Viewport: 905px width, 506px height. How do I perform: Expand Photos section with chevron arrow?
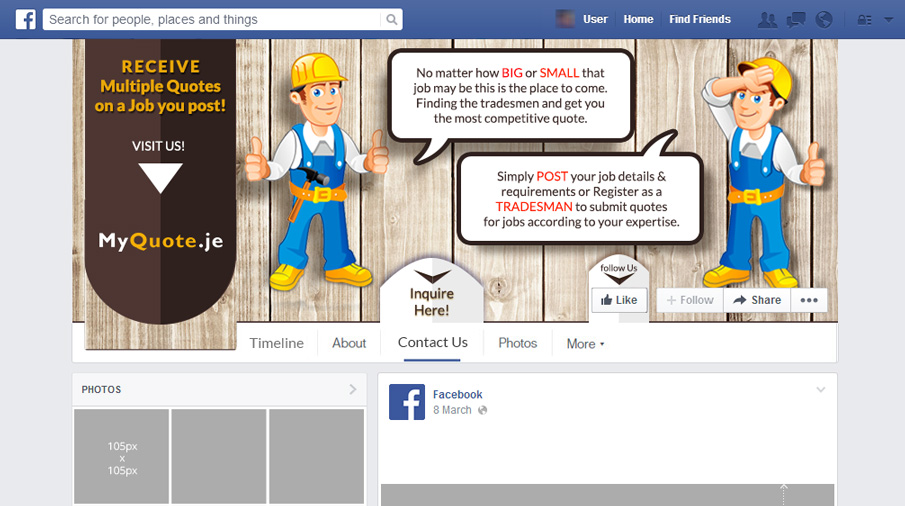point(353,389)
